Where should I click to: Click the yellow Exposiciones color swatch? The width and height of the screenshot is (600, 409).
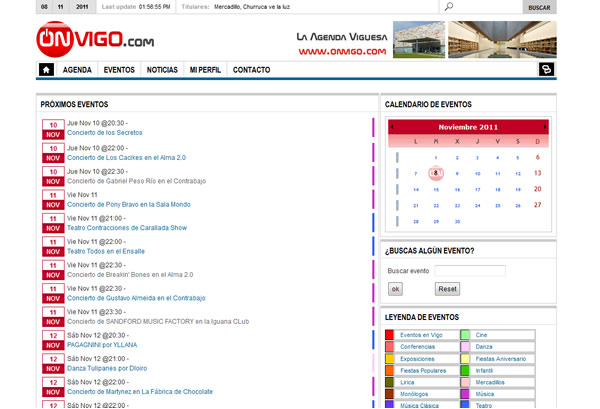pos(390,358)
